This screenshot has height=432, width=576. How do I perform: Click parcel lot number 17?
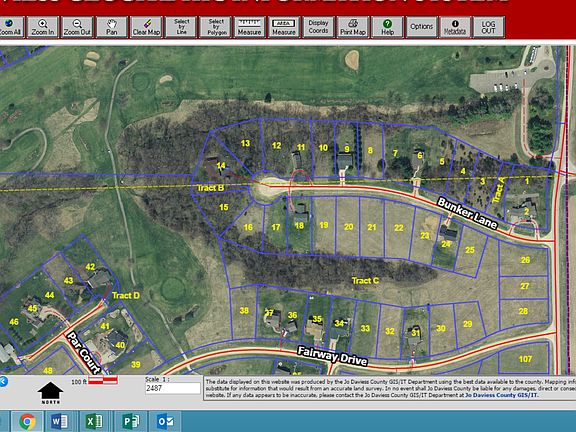[x=276, y=227]
